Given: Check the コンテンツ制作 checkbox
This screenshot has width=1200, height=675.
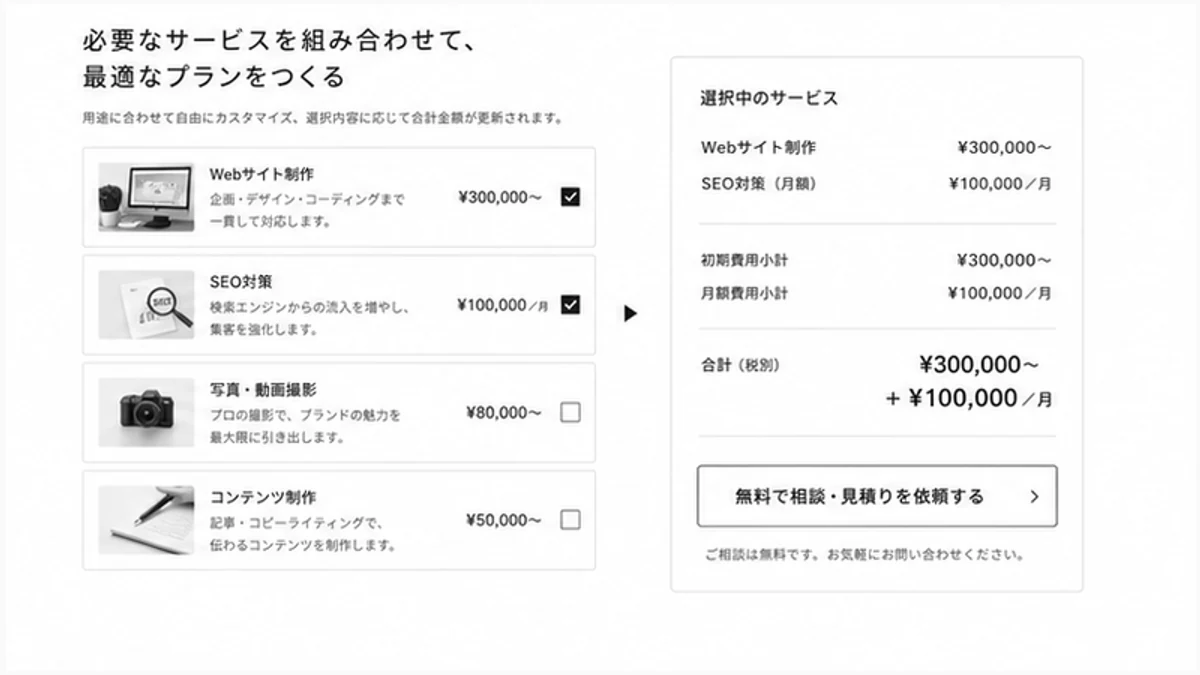Looking at the screenshot, I should click(x=570, y=520).
